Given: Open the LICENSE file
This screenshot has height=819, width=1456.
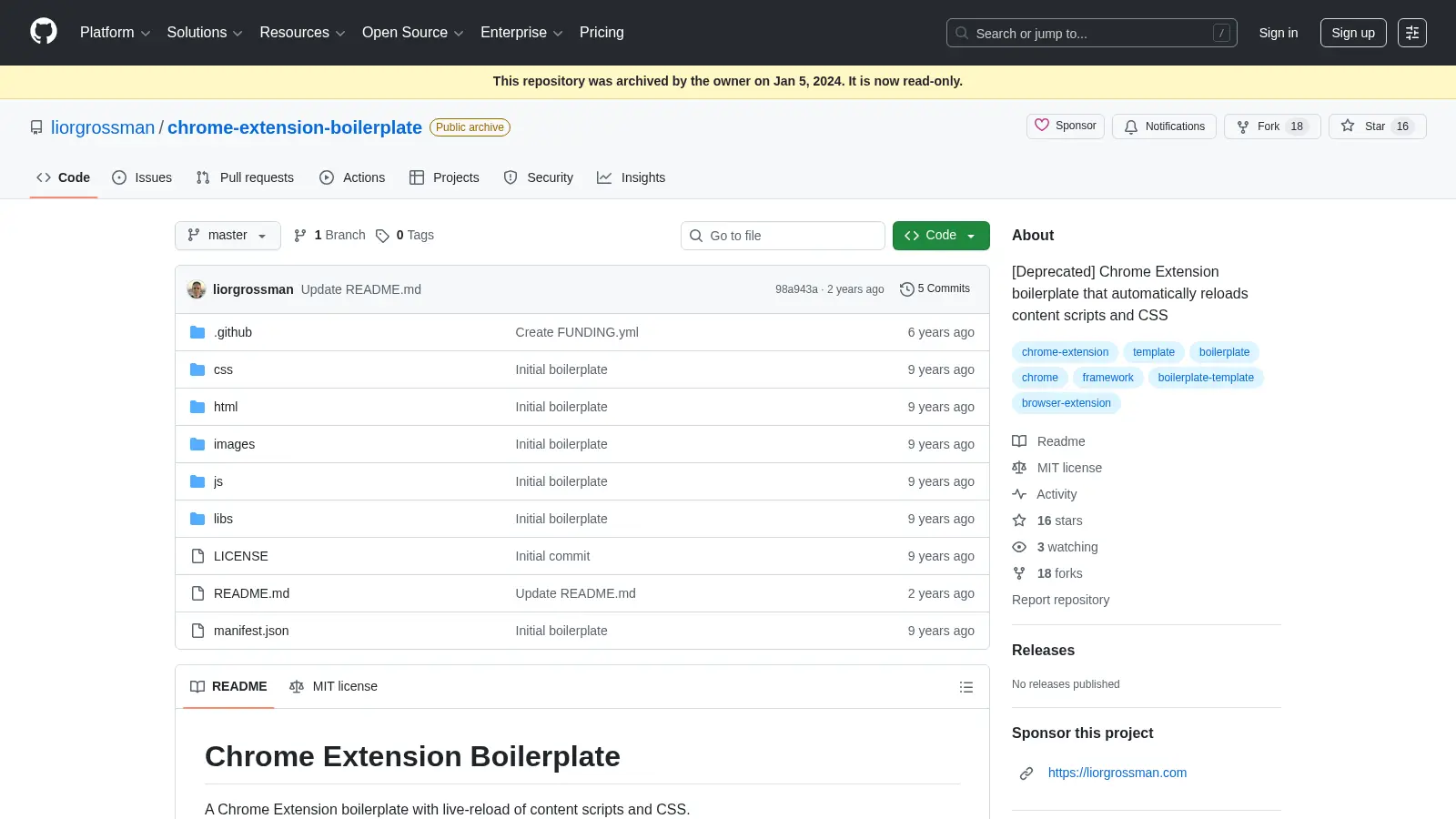Looking at the screenshot, I should coord(241,556).
